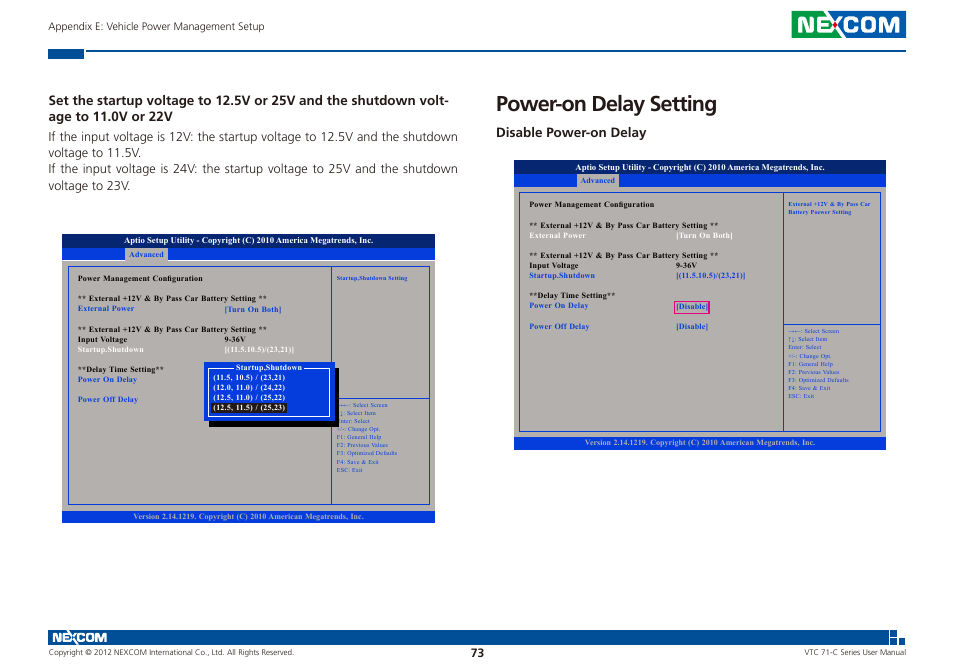Select Startup.Shutdown in the startup voltage BIOS screen
Screen dimensions: 954x672
[111, 350]
